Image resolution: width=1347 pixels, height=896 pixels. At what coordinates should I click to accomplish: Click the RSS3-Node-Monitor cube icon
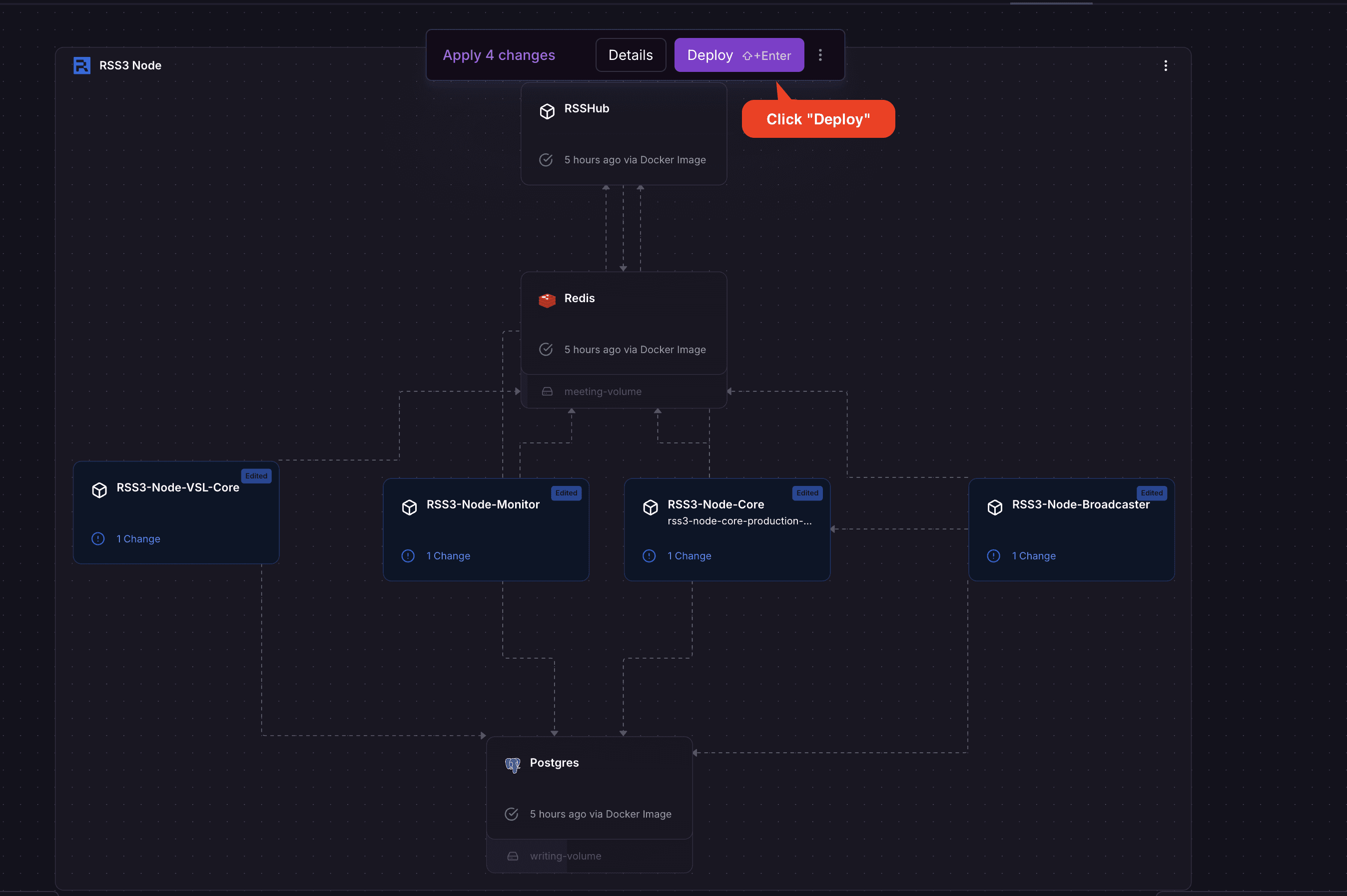409,507
